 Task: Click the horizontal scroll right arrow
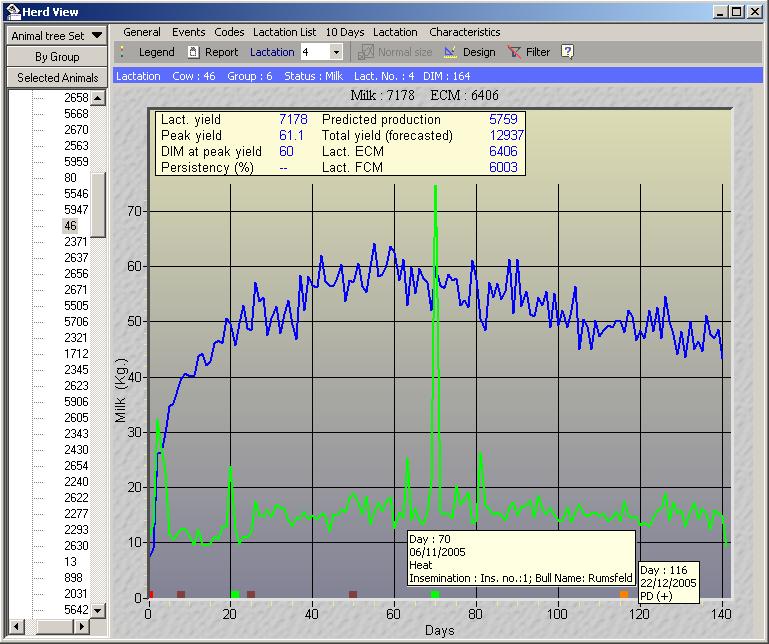81,626
